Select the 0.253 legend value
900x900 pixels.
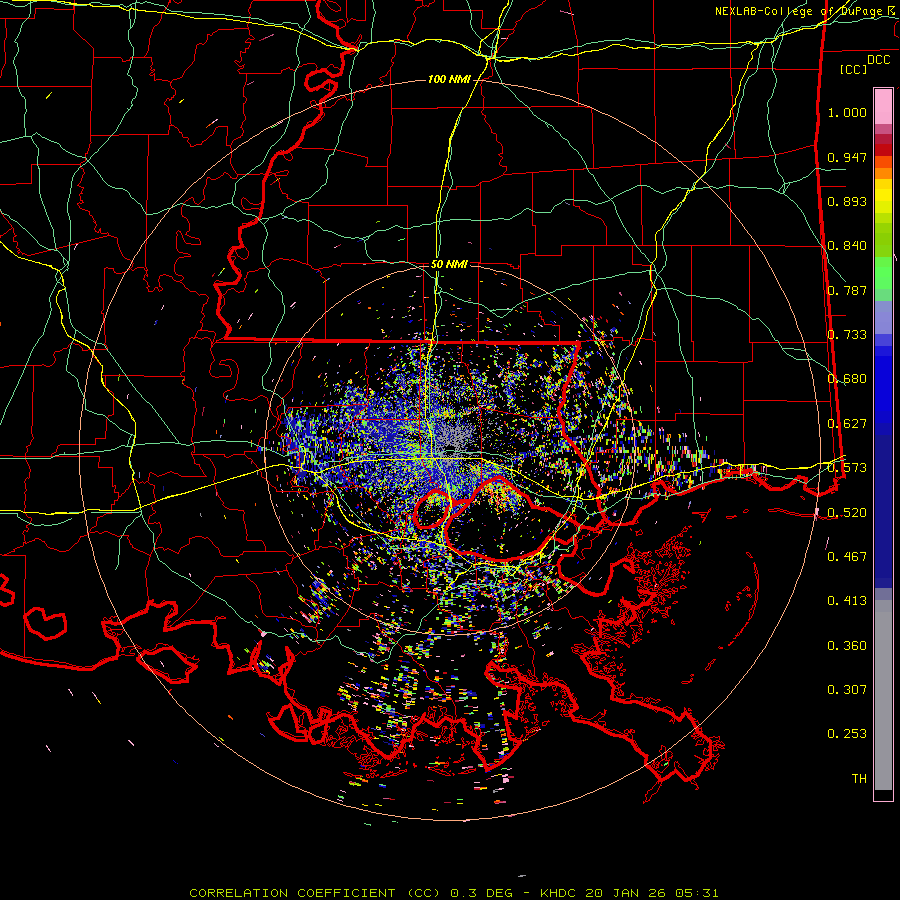[x=847, y=734]
